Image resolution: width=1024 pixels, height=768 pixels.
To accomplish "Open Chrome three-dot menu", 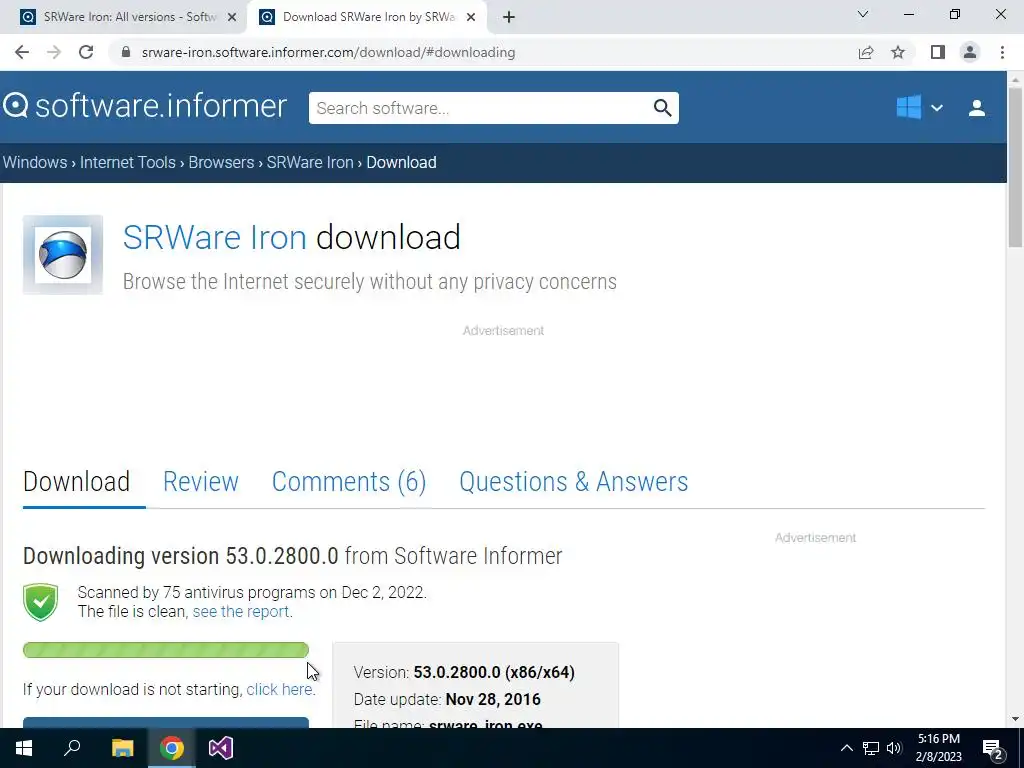I will pyautogui.click(x=1002, y=52).
